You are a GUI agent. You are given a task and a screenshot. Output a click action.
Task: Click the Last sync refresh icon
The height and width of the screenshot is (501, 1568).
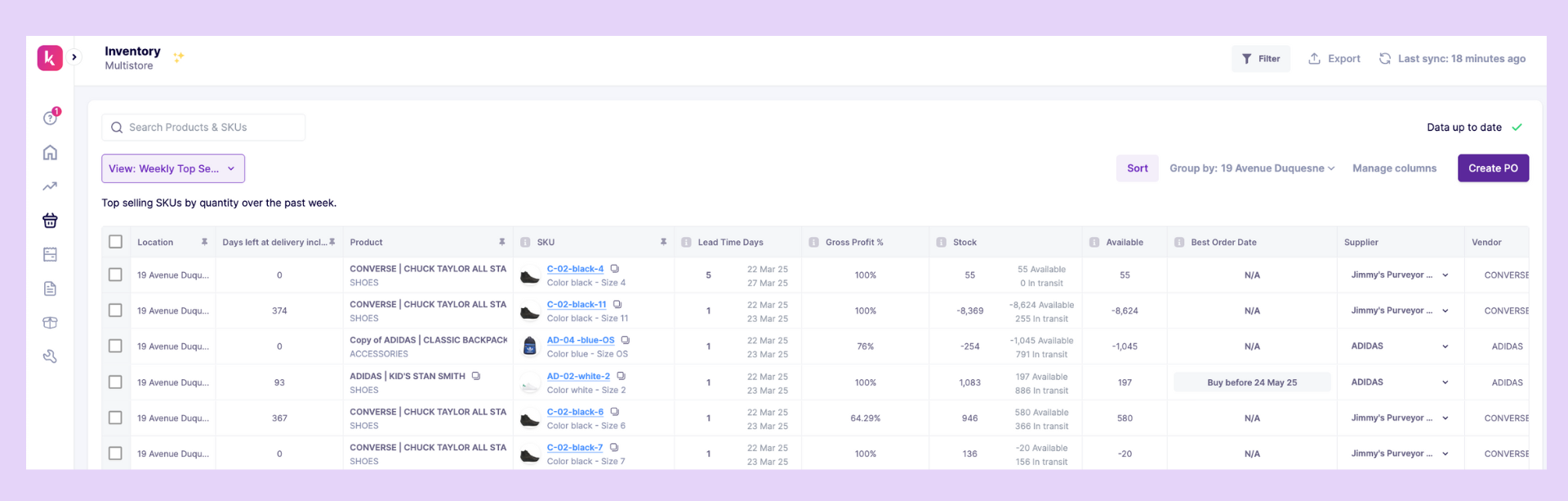[1385, 59]
